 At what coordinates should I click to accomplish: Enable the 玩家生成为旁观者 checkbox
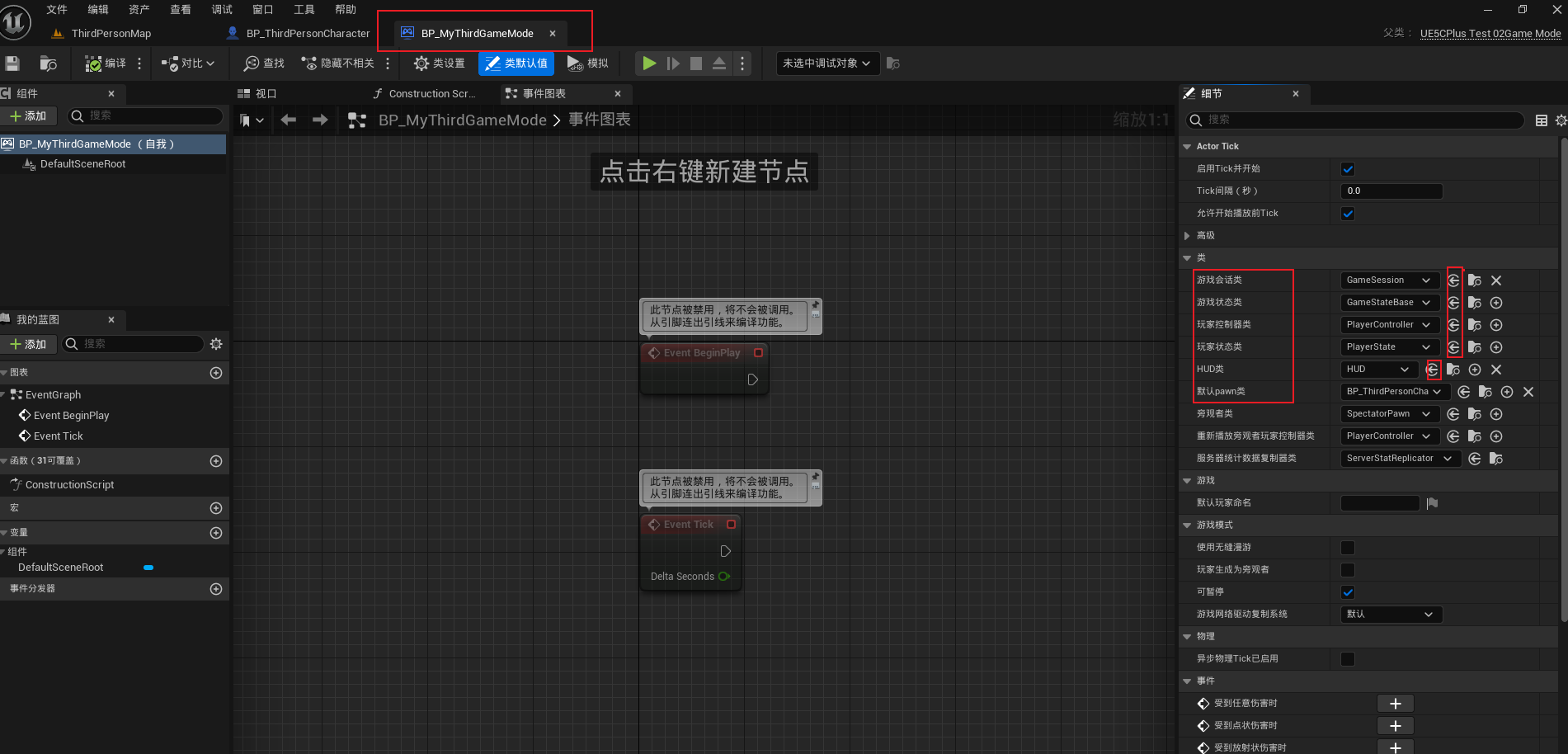click(1348, 569)
